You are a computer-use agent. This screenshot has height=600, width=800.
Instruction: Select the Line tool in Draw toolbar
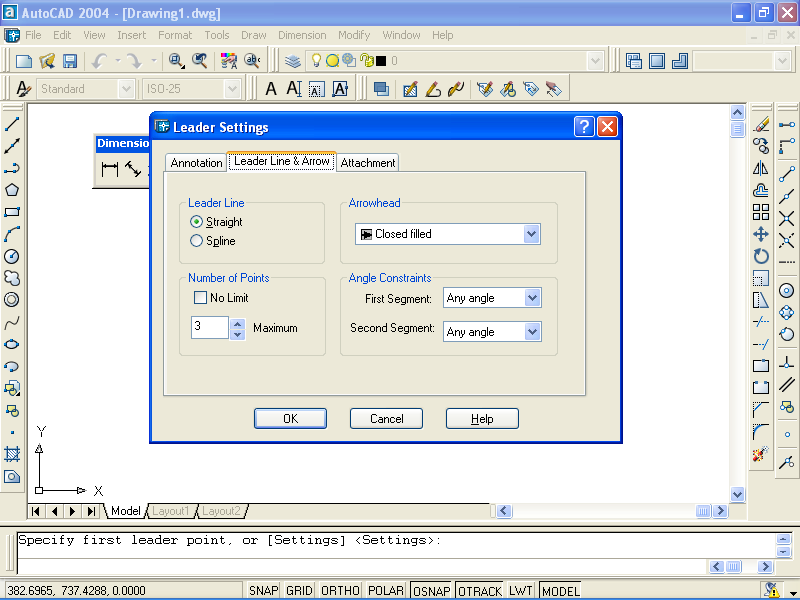point(12,124)
